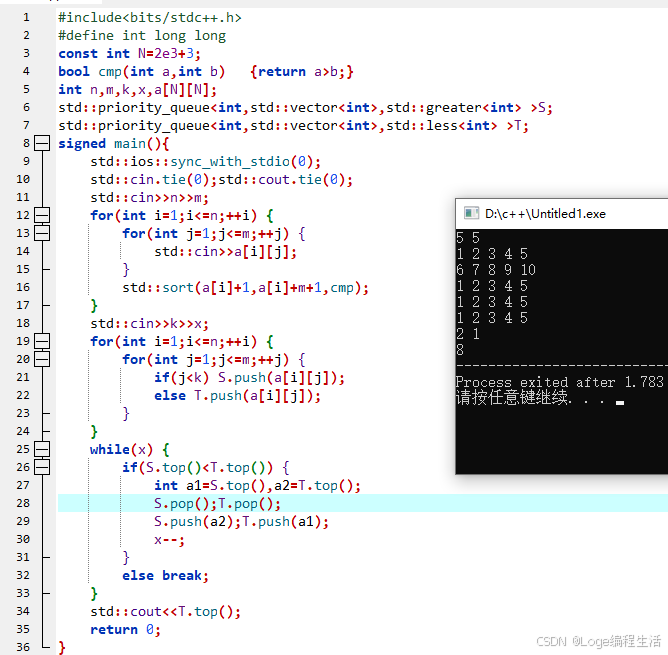Click the console window icon beside D:\c++\Untitled1.exe

471,213
